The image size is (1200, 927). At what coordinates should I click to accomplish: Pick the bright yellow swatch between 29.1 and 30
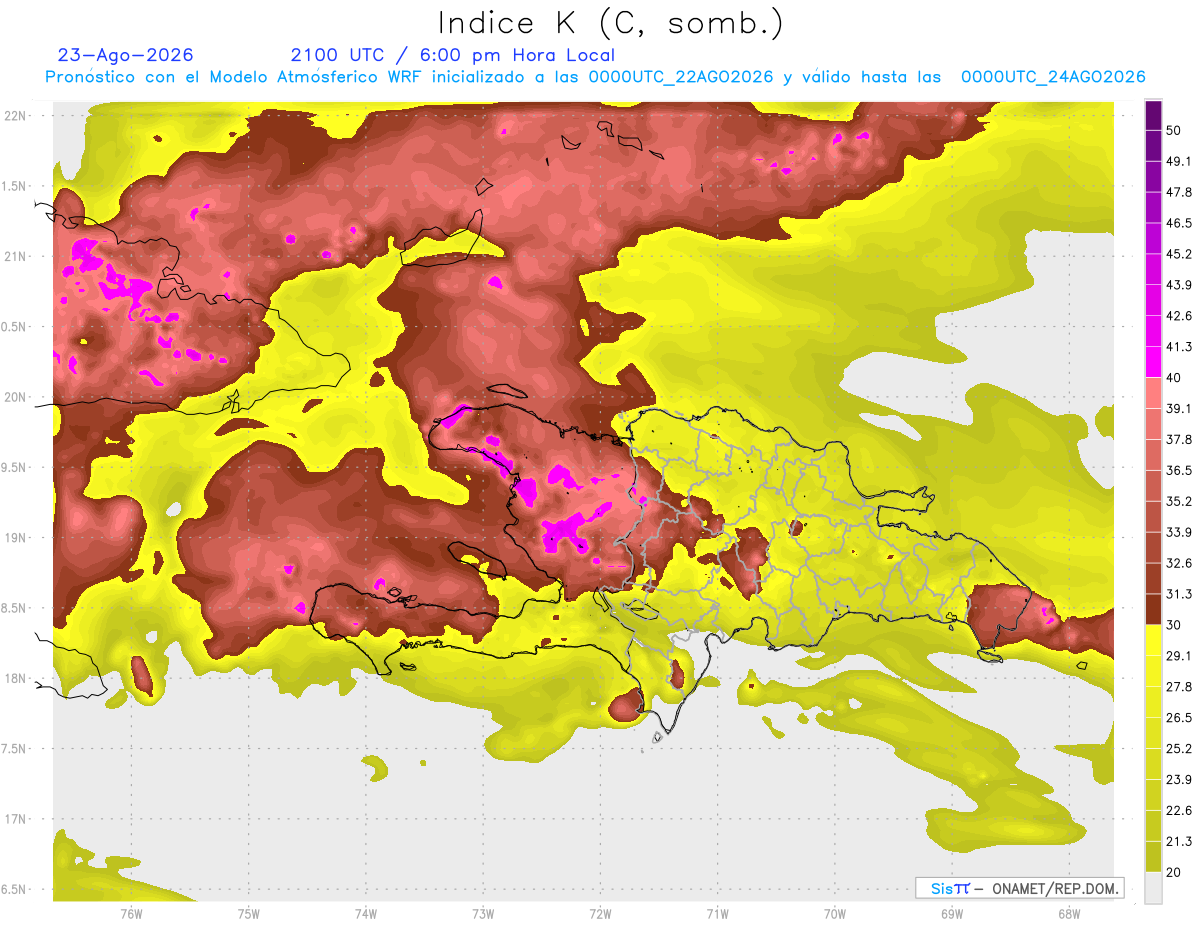[x=1153, y=641]
